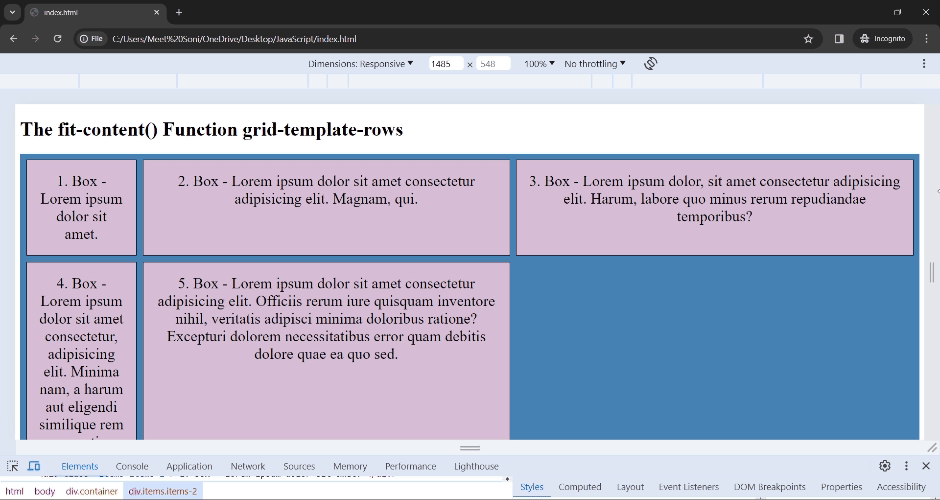Switch to the Console tab

click(x=132, y=466)
